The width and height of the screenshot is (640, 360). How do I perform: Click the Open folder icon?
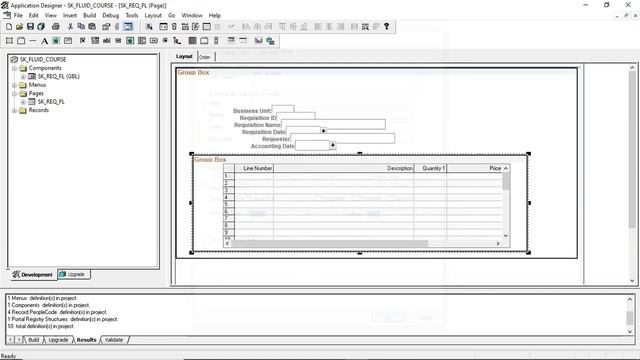click(x=20, y=27)
